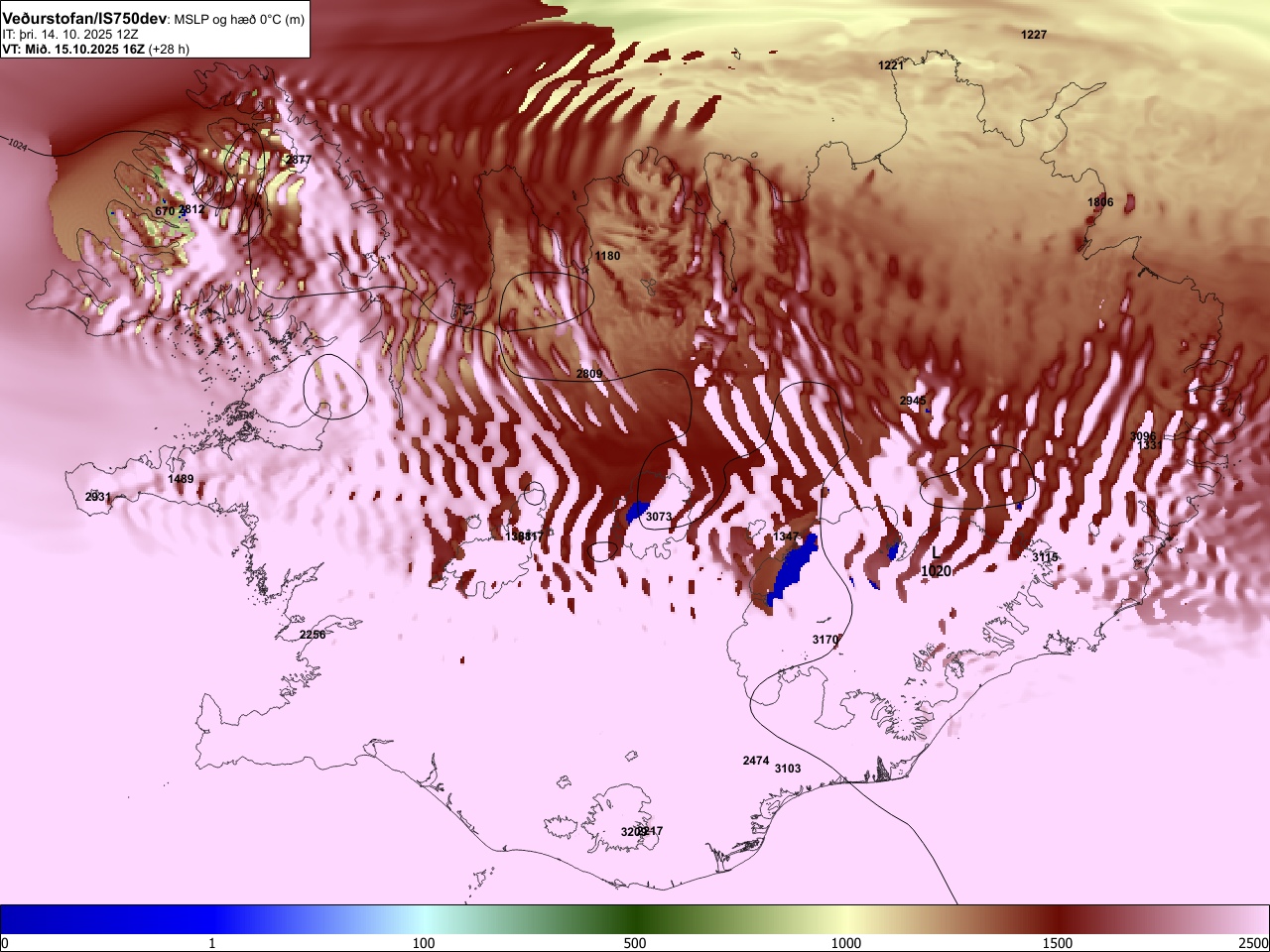Screen dimensions: 1270x952
Task: Click the valid time 'VT: Mið. 15.10.2025 16Z'
Action: pyautogui.click(x=73, y=49)
